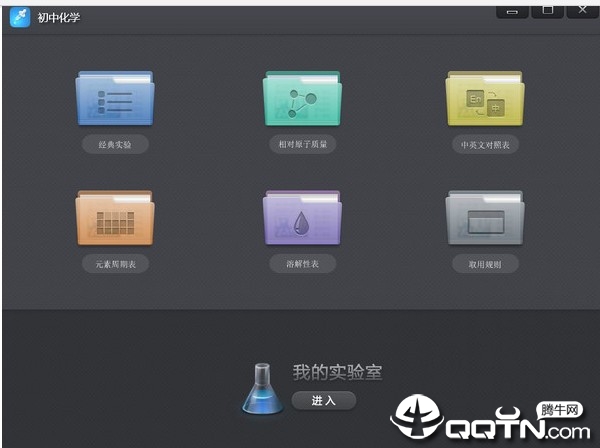Open the blue 经典实验 folder icon
Screen dimensions: 600x448
click(115, 98)
